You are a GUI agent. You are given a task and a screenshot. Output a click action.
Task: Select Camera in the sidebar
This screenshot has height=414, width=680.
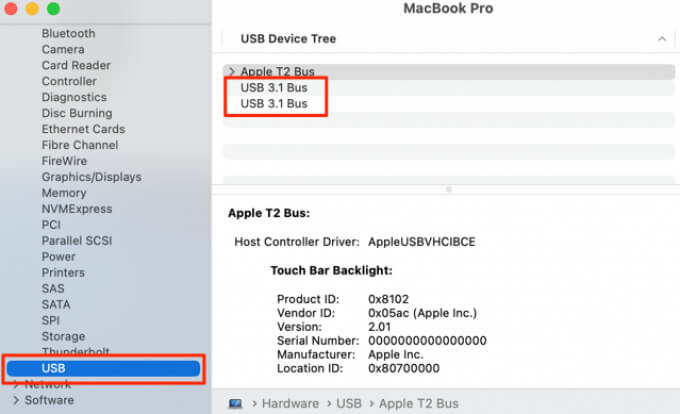coord(63,49)
